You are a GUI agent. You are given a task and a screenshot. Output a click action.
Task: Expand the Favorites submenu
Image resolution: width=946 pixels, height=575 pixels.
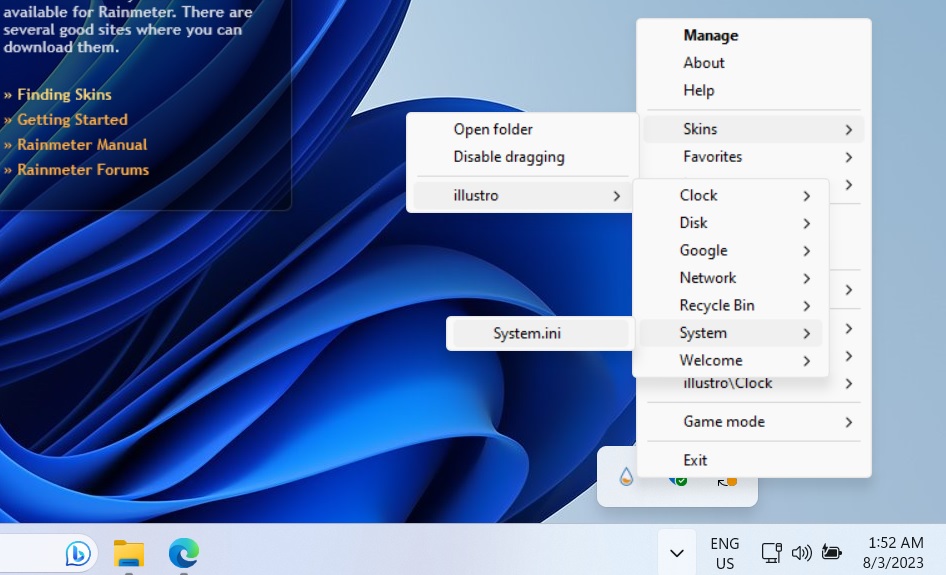754,157
